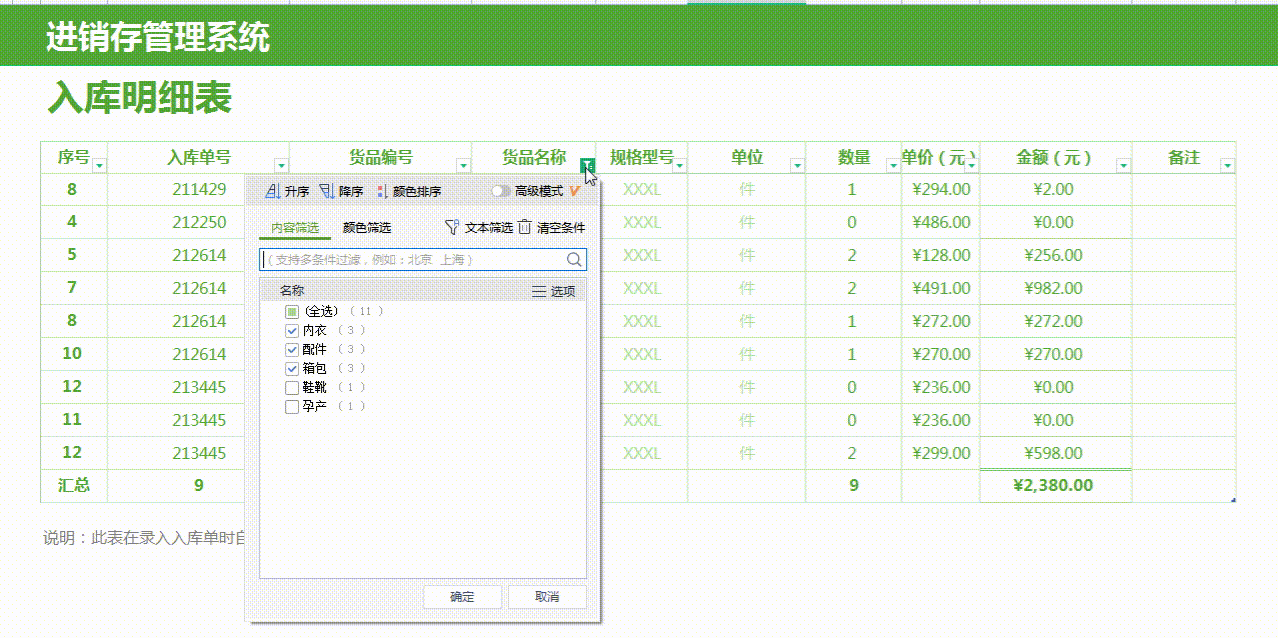This screenshot has width=1278, height=638.
Task: Switch to 内容筛选 tab
Action: 295,228
